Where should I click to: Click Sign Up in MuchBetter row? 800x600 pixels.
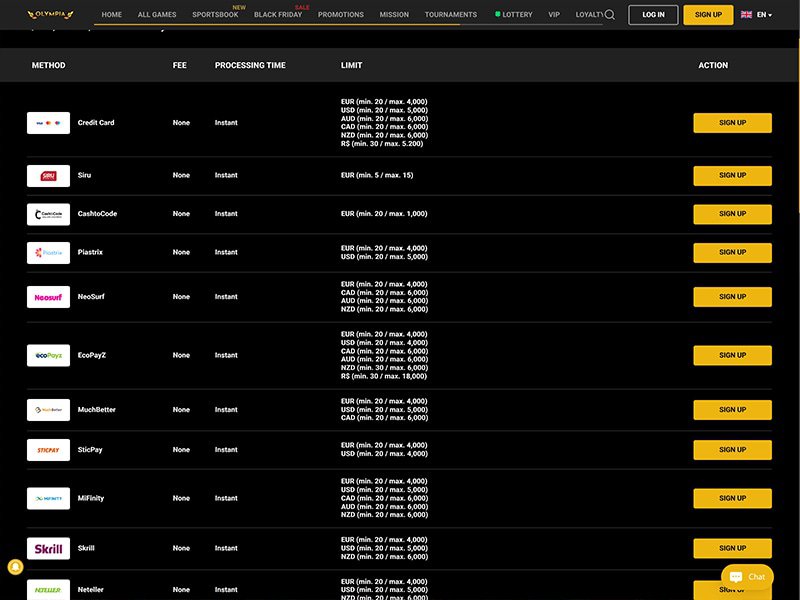pos(732,410)
